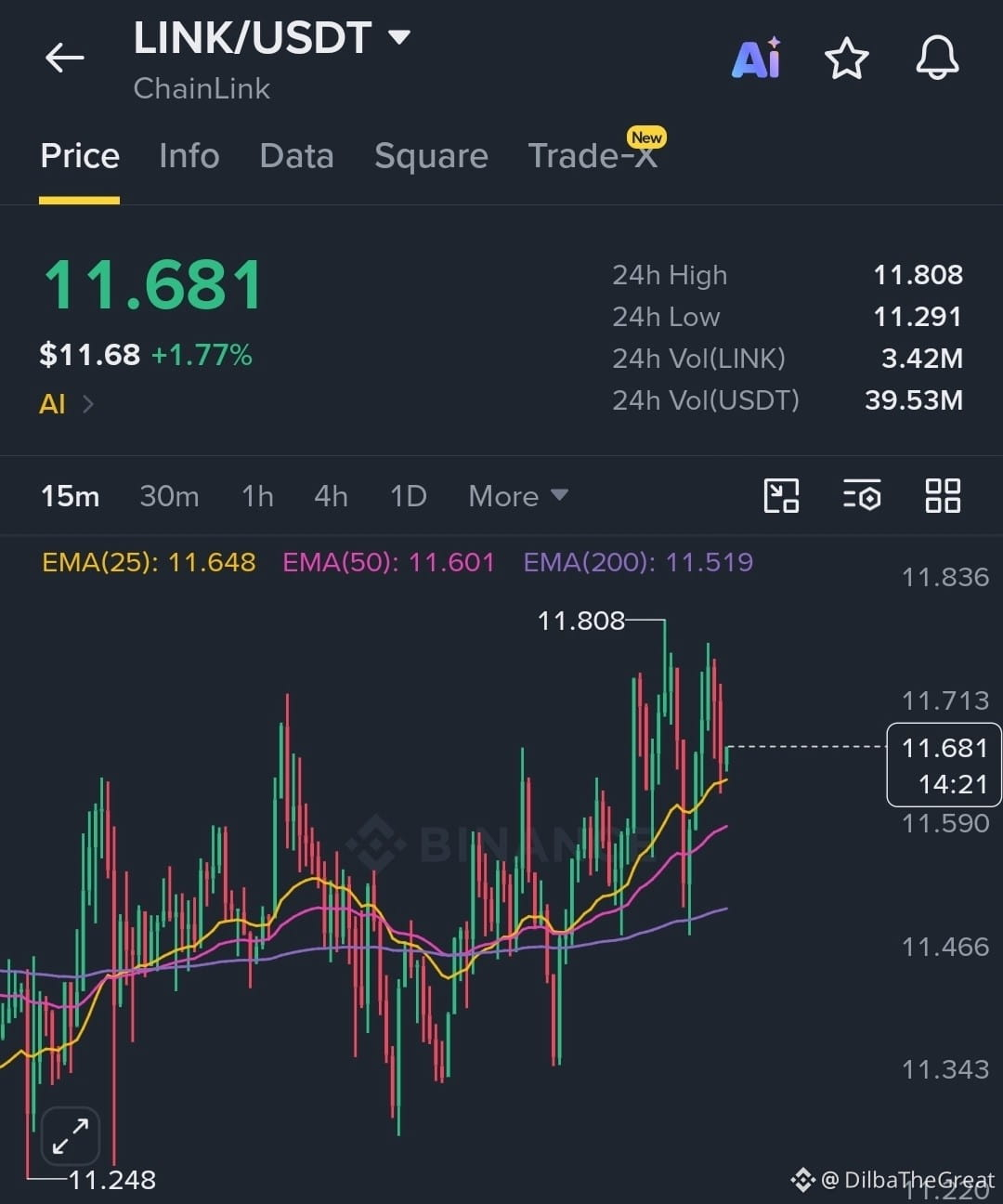This screenshot has width=1003, height=1204.
Task: Tap the ChainLink subtitle
Action: (x=202, y=88)
